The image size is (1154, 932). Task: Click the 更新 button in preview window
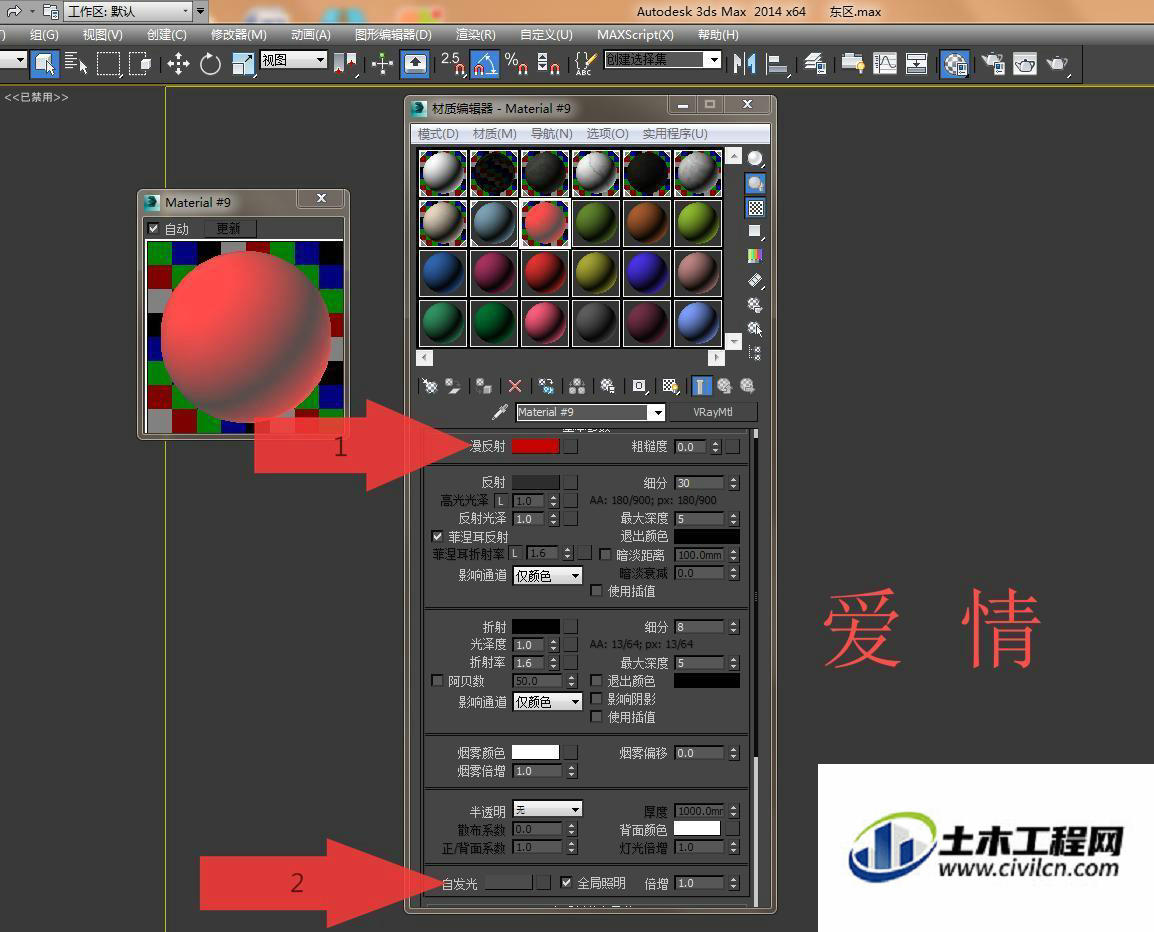point(228,228)
